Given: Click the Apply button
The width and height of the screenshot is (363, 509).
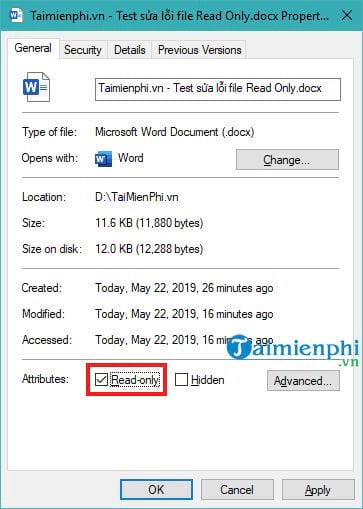Looking at the screenshot, I should 318,490.
